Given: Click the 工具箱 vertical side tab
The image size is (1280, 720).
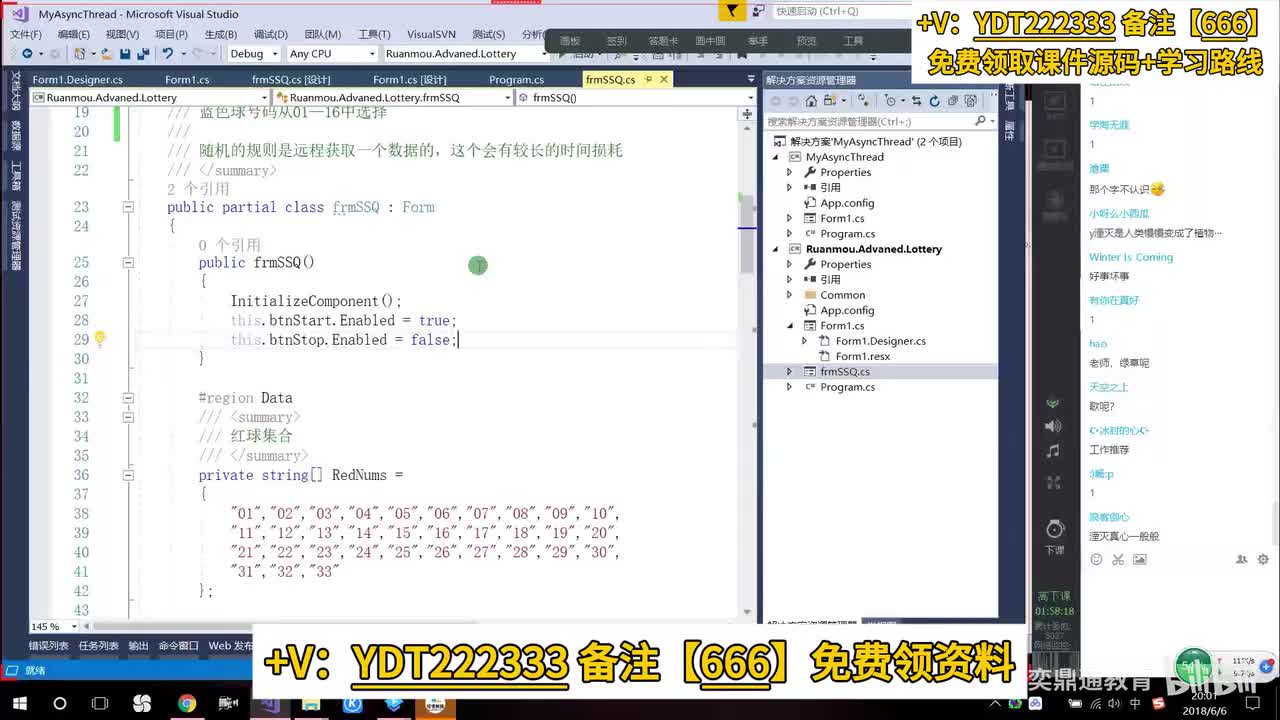Looking at the screenshot, I should (x=16, y=176).
